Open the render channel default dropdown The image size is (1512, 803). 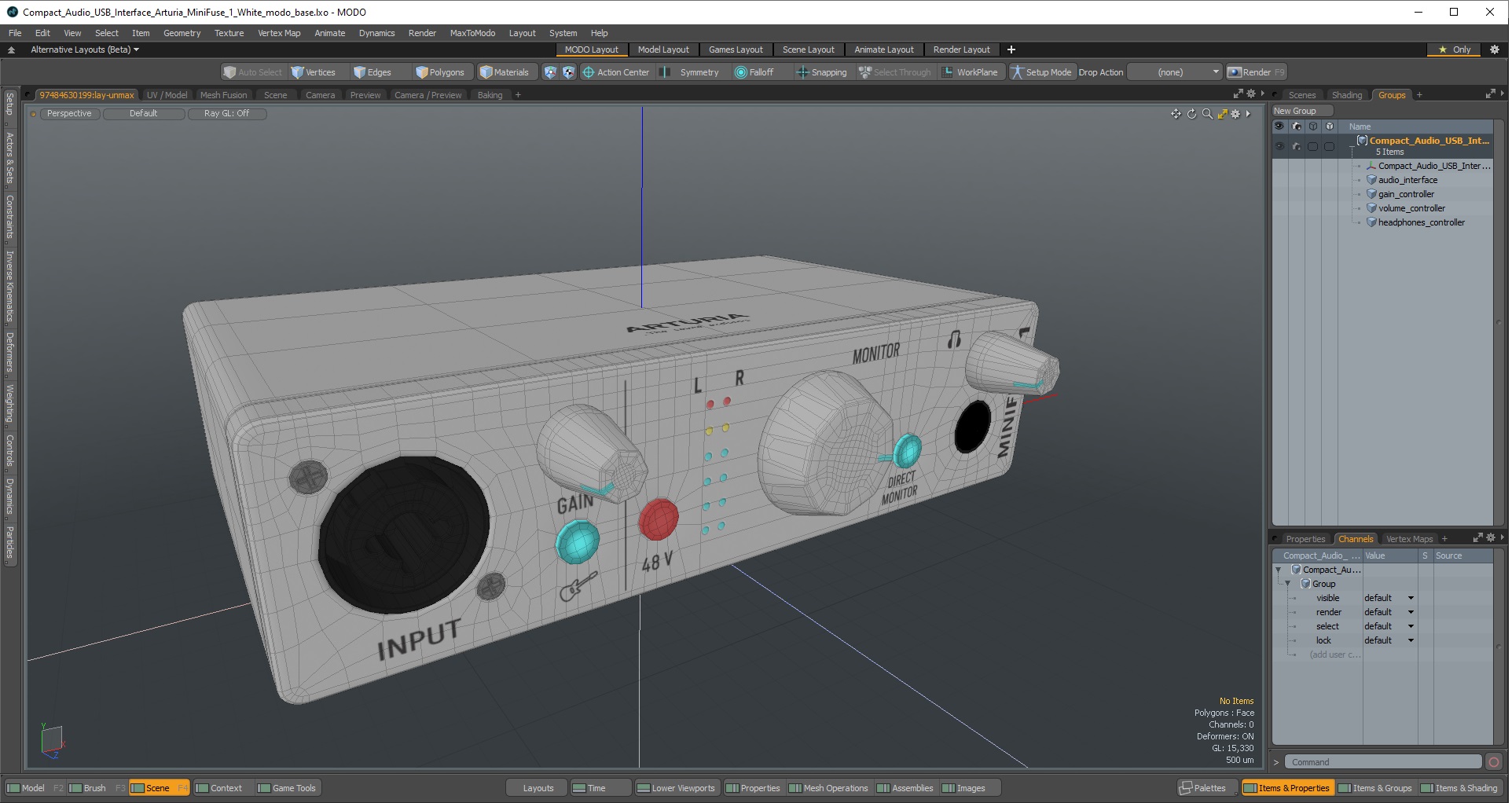(1389, 612)
